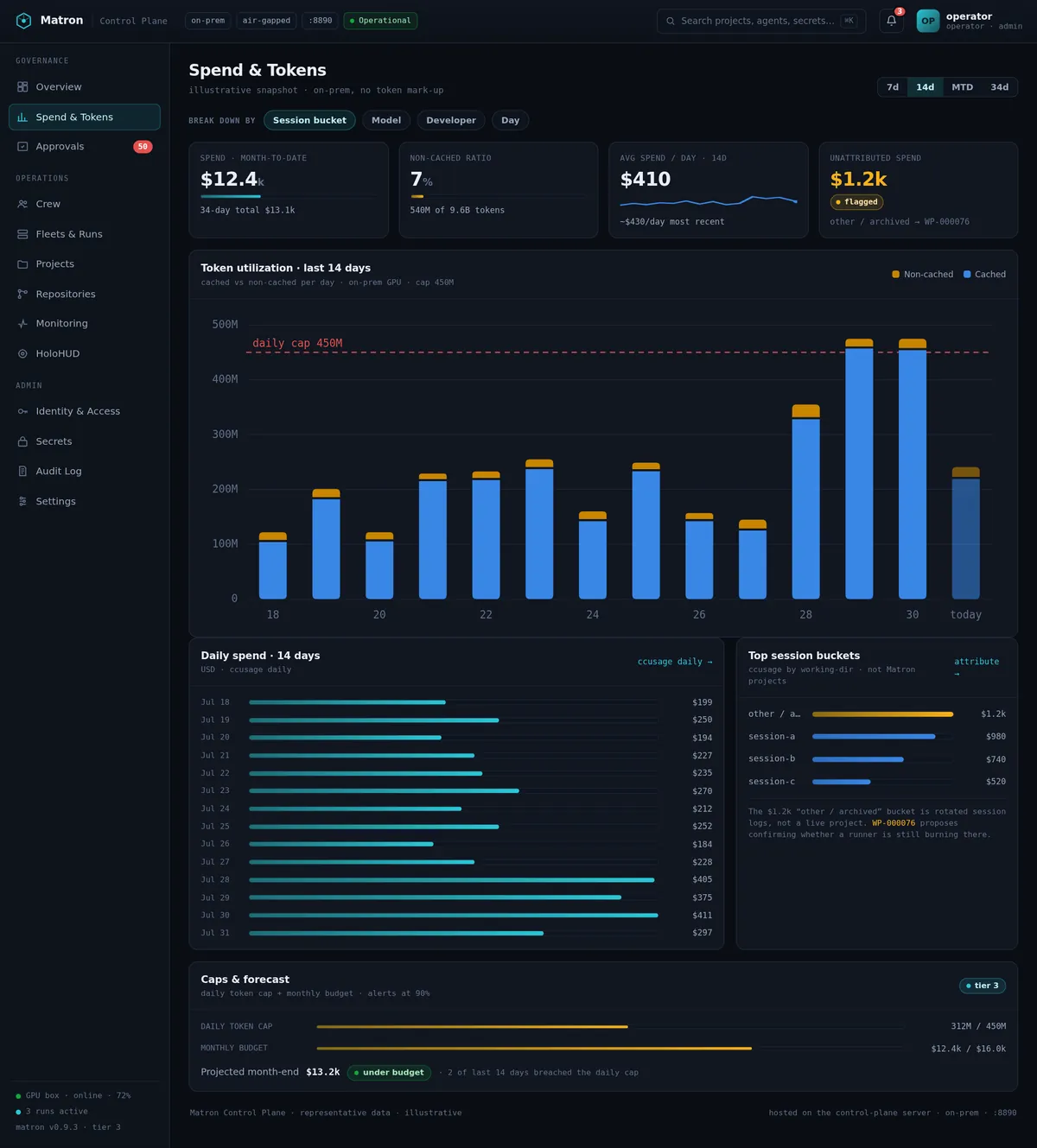Click the today bar in token chart
This screenshot has height=1148, width=1037.
click(x=965, y=533)
